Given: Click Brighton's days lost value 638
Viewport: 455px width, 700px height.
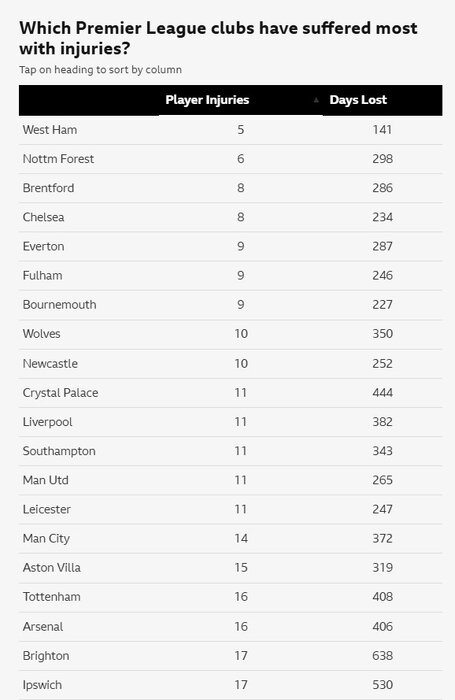Looking at the screenshot, I should pyautogui.click(x=382, y=656).
